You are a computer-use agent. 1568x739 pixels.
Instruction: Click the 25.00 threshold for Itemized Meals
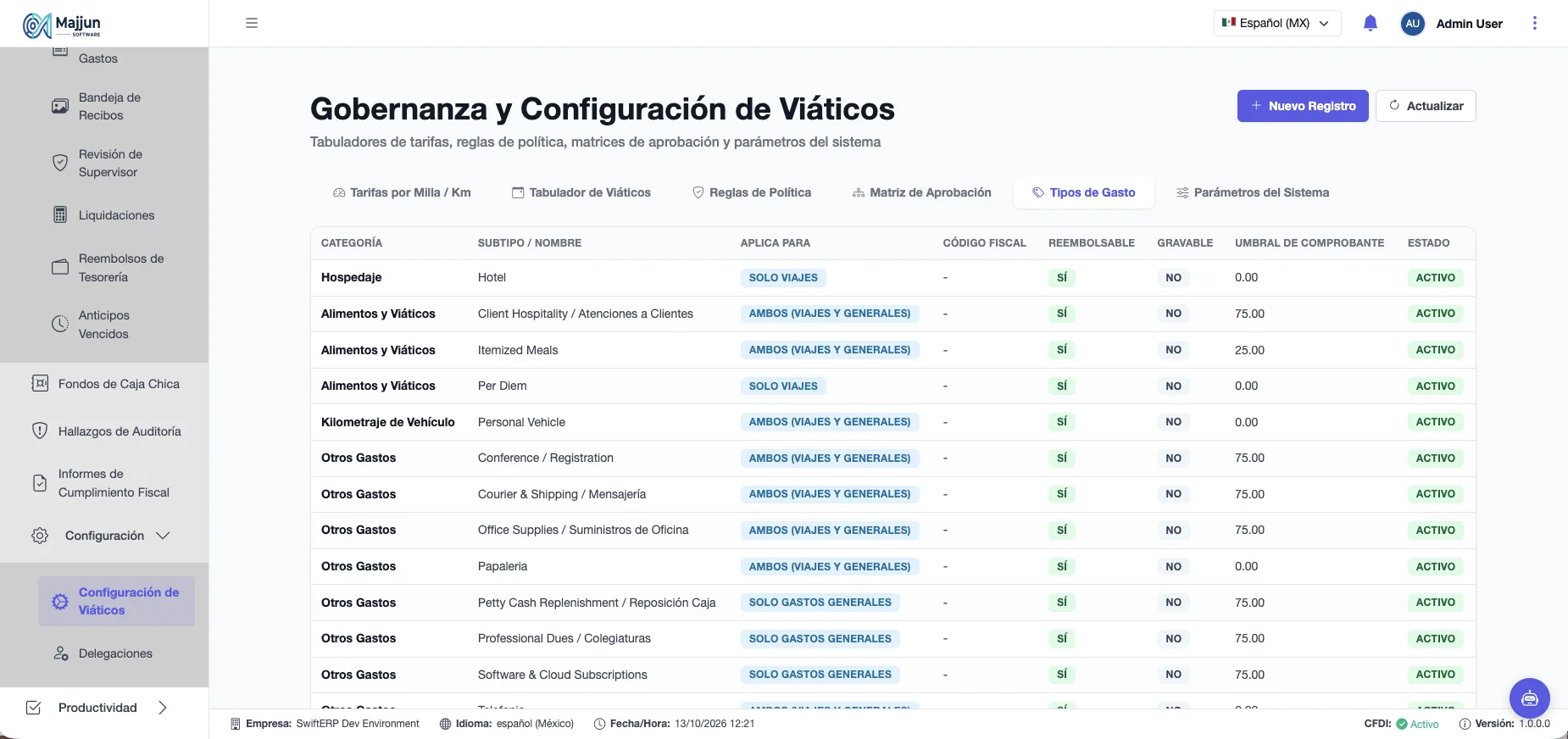point(1249,350)
